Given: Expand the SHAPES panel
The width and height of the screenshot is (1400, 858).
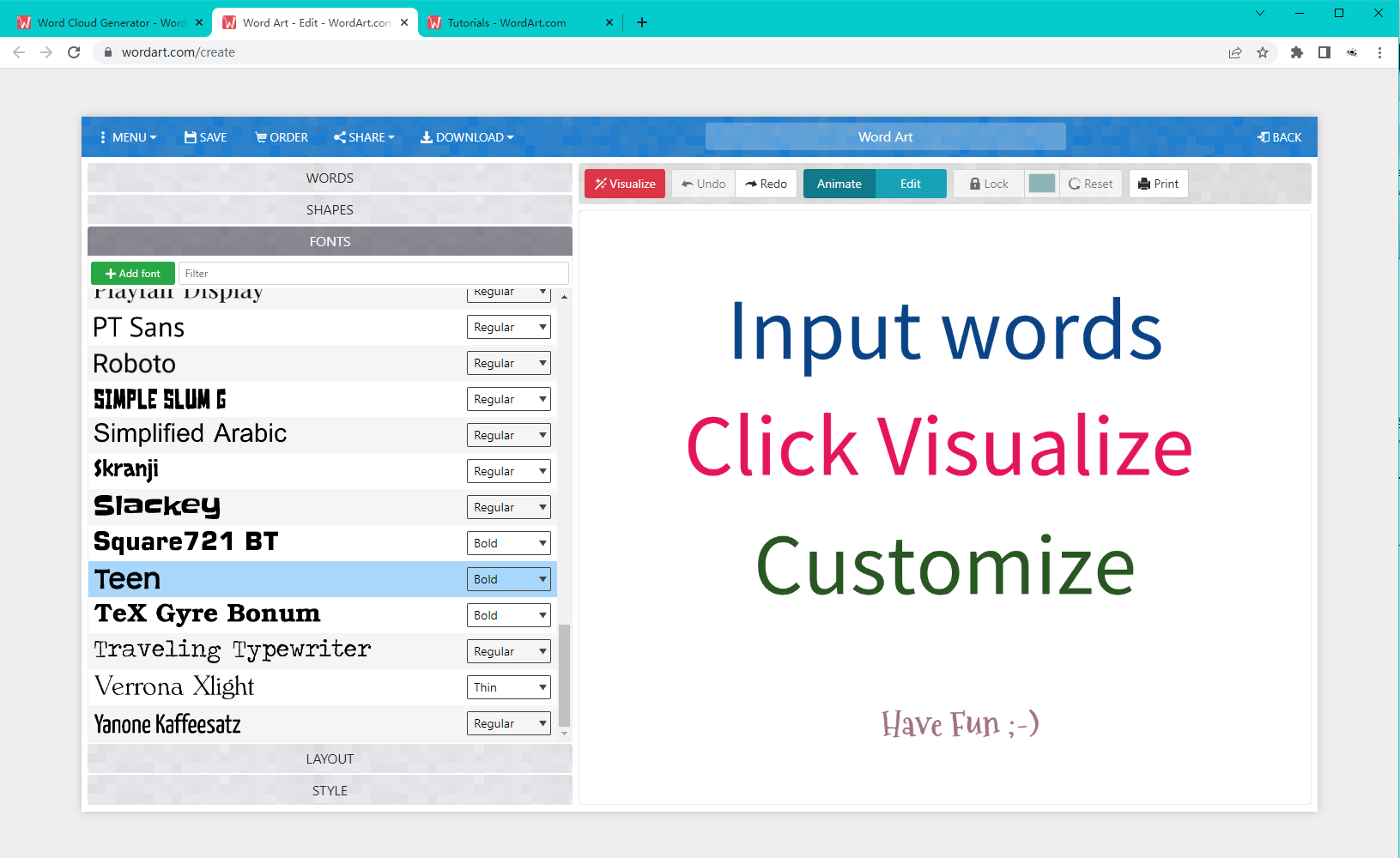Looking at the screenshot, I should pos(330,209).
